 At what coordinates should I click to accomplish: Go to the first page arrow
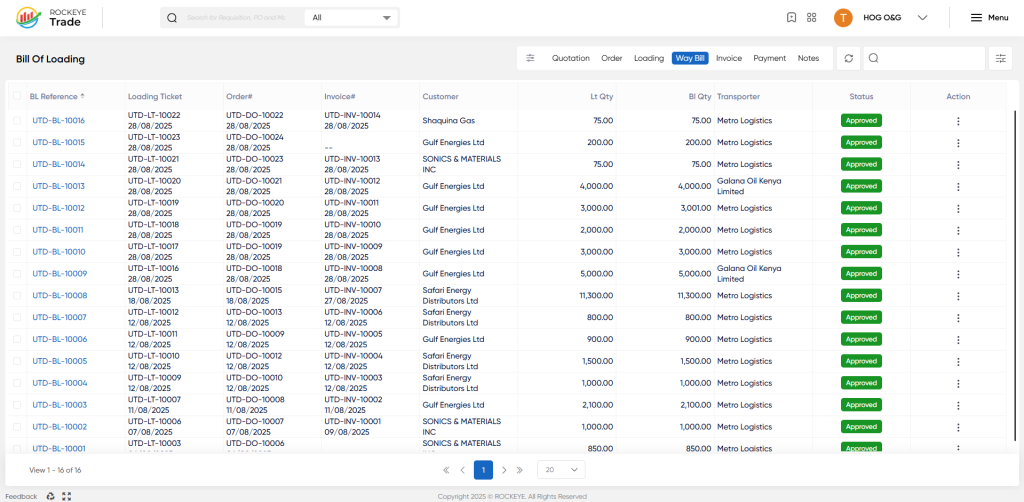447,470
